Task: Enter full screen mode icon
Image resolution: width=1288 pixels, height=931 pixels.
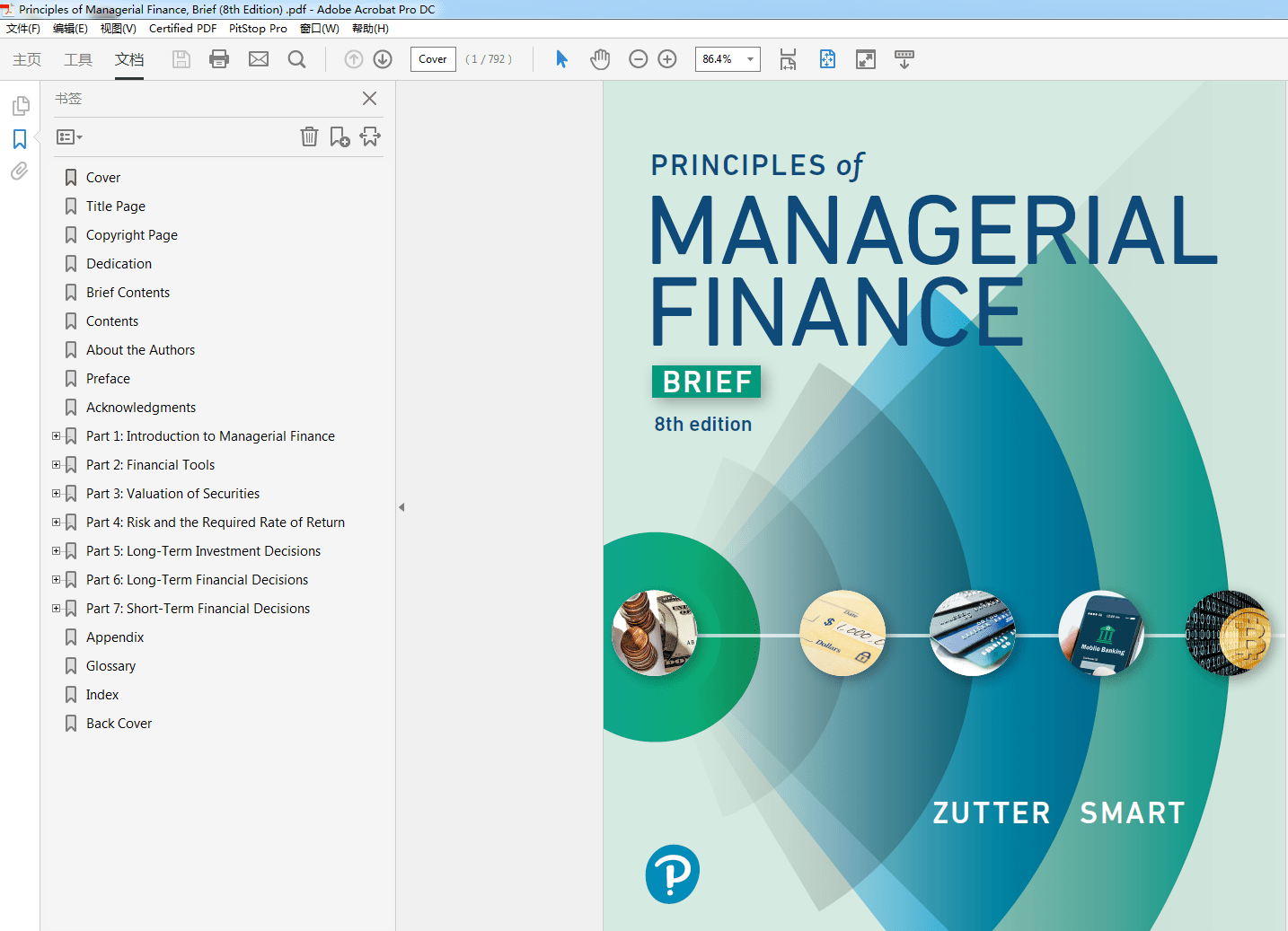Action: point(866,59)
